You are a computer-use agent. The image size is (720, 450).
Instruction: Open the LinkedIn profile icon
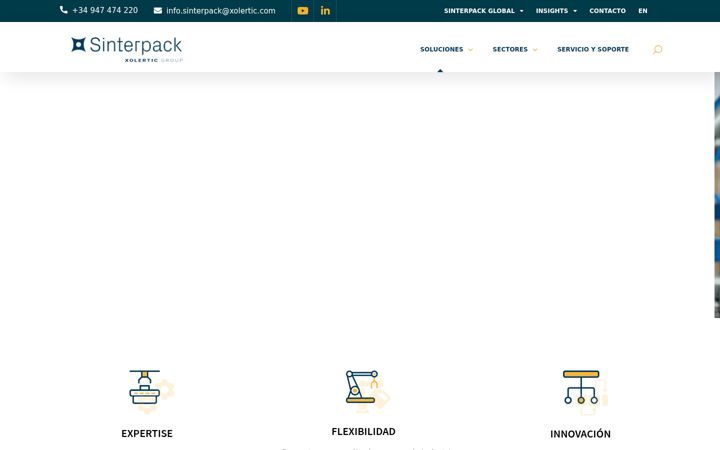[325, 11]
